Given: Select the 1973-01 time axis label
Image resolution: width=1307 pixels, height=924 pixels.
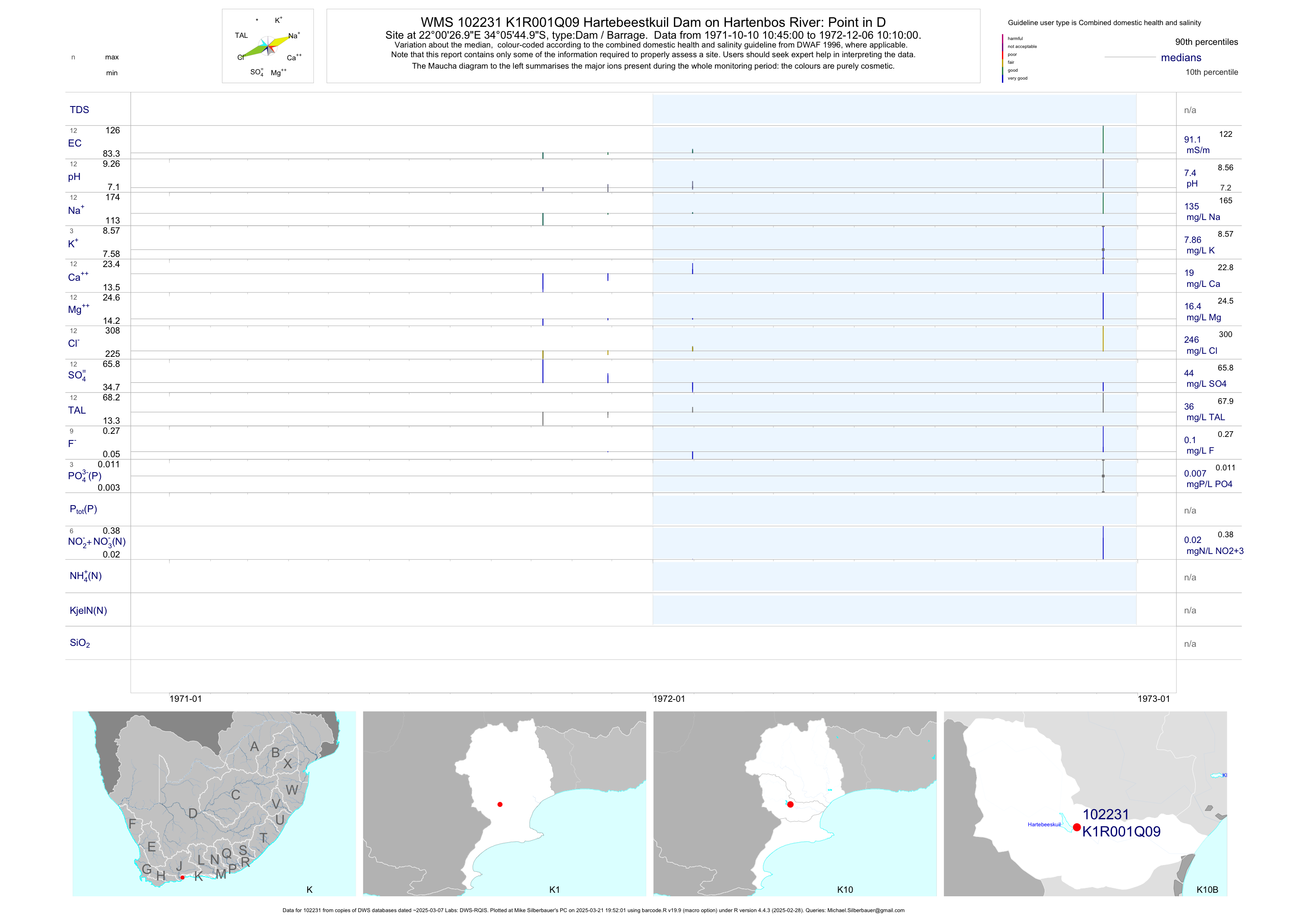Looking at the screenshot, I should 1153,699.
